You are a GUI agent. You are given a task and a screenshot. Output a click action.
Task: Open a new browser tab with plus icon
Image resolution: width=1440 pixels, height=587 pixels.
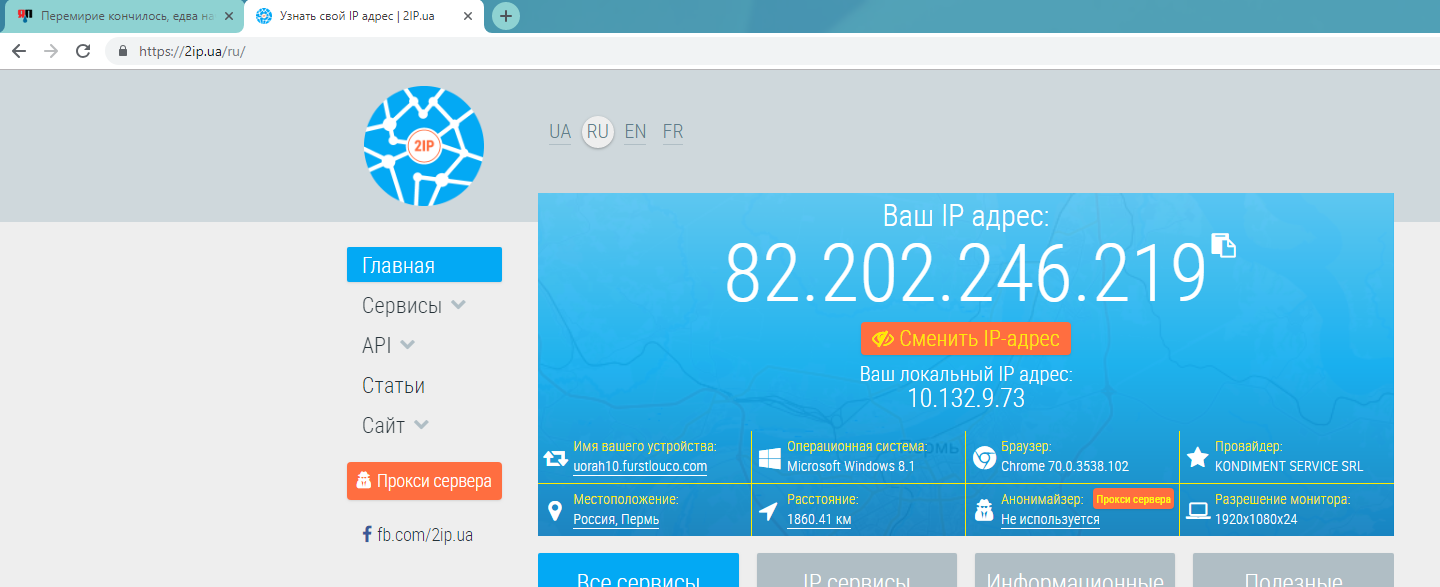point(506,16)
